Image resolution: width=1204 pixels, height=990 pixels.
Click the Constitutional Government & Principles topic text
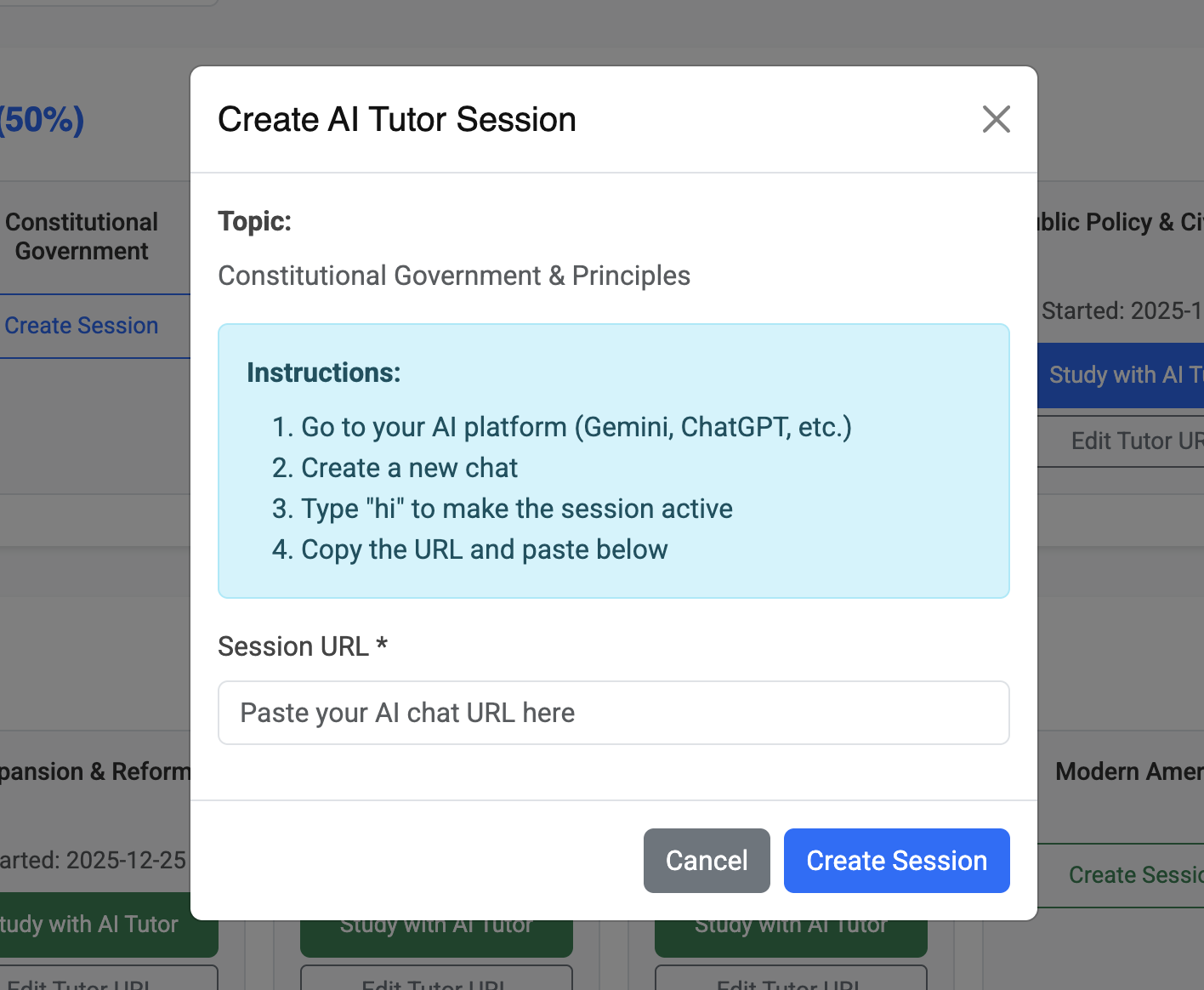coord(454,276)
